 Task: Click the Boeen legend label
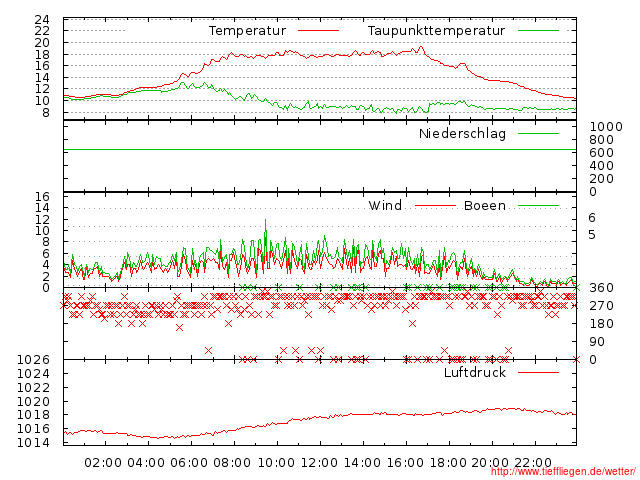[485, 206]
